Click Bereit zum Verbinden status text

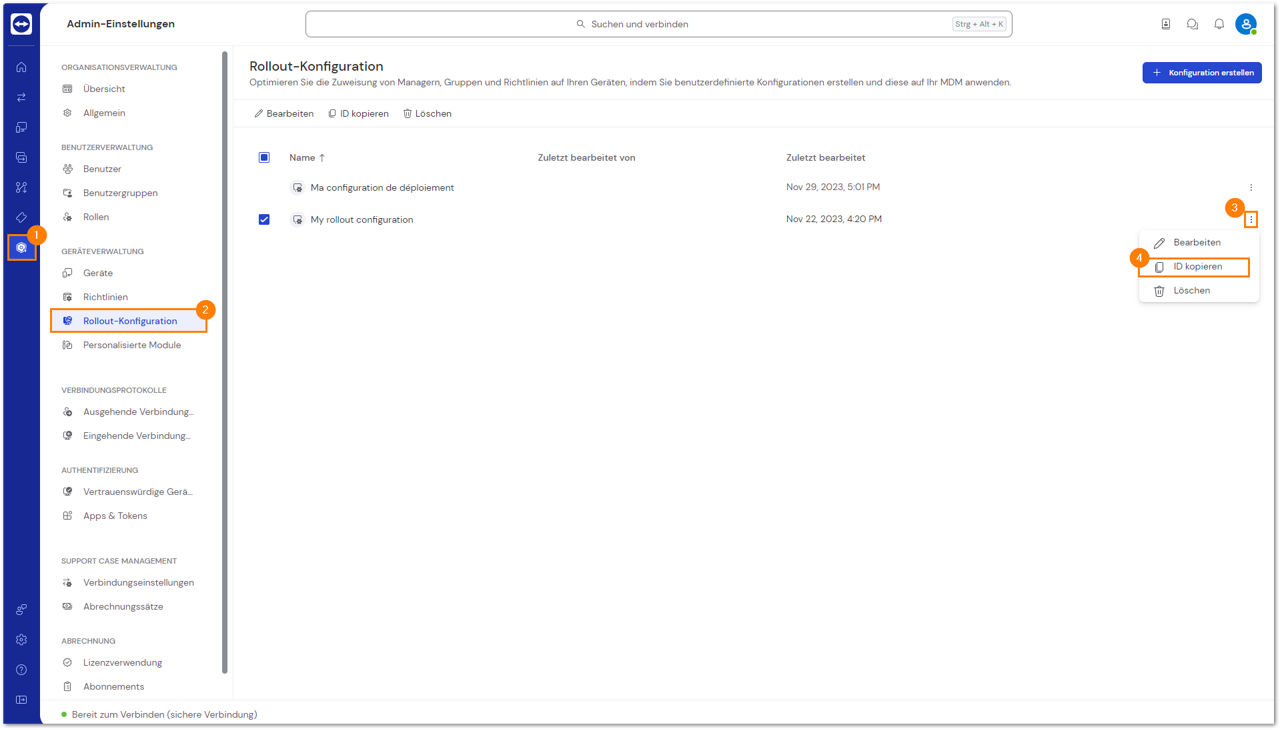pos(164,715)
